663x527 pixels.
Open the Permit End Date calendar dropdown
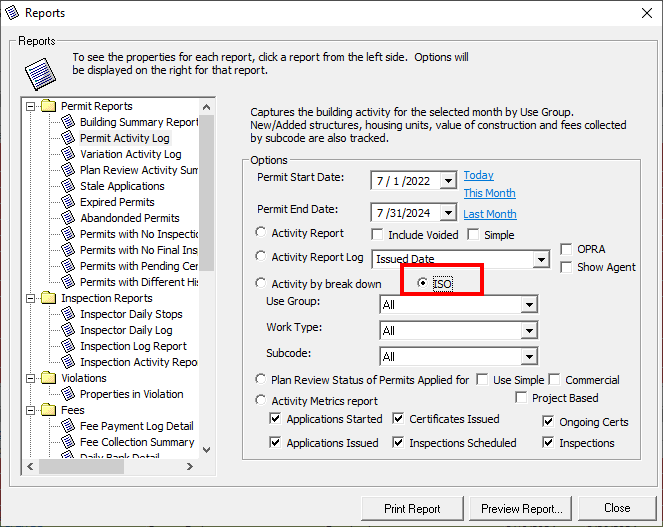coord(448,212)
